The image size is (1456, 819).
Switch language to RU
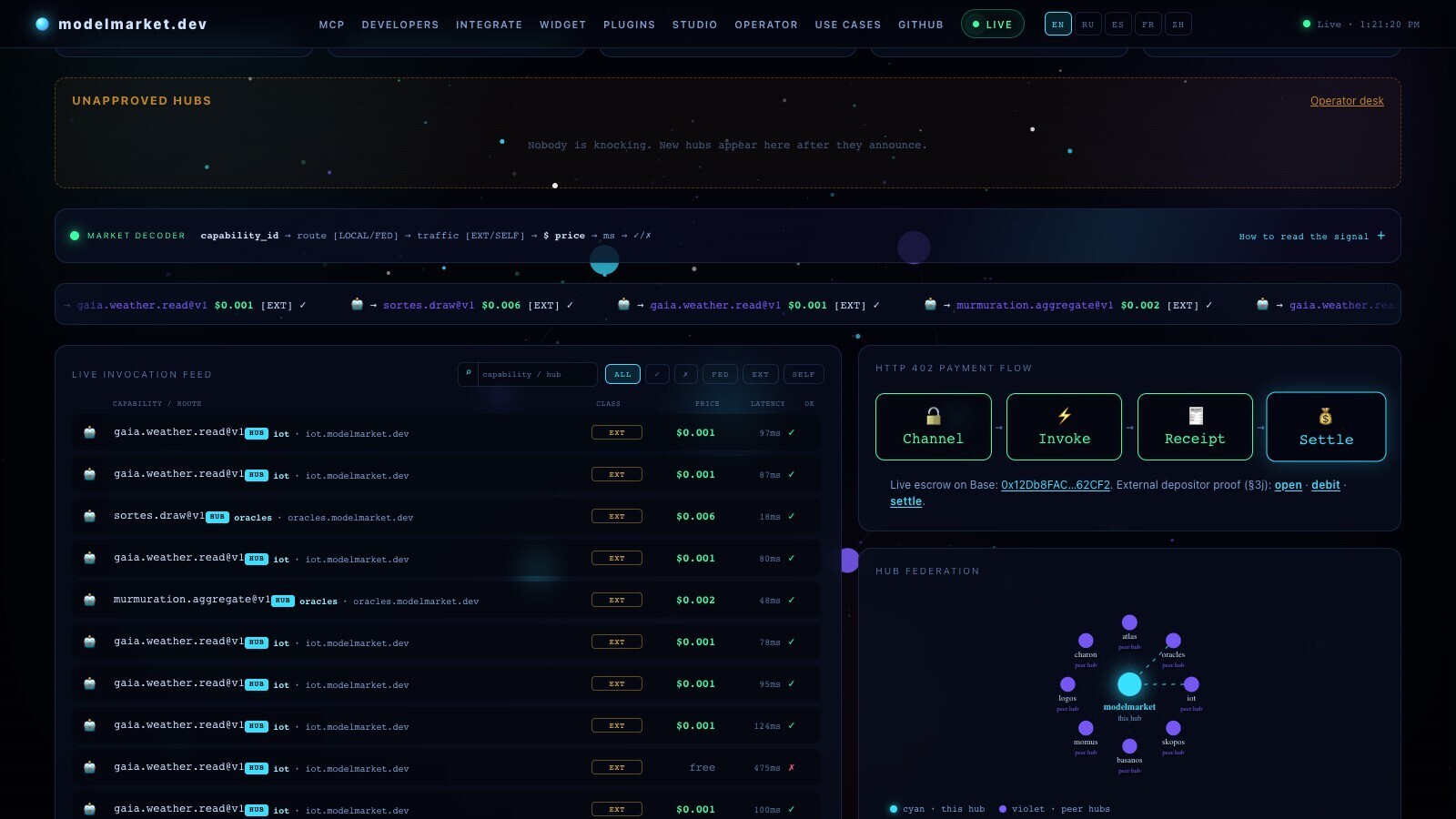coord(1088,25)
